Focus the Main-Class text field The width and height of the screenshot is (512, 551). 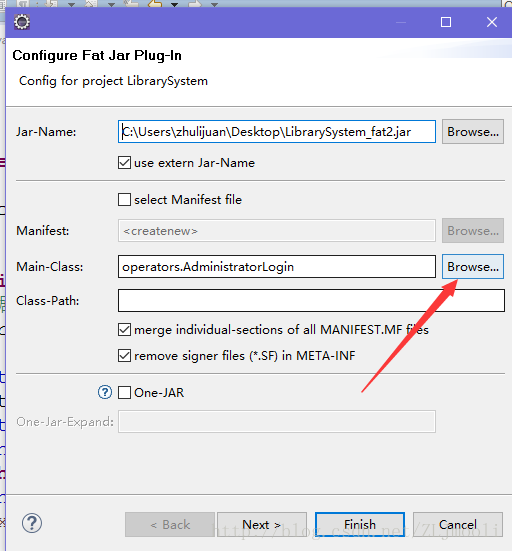pos(277,267)
